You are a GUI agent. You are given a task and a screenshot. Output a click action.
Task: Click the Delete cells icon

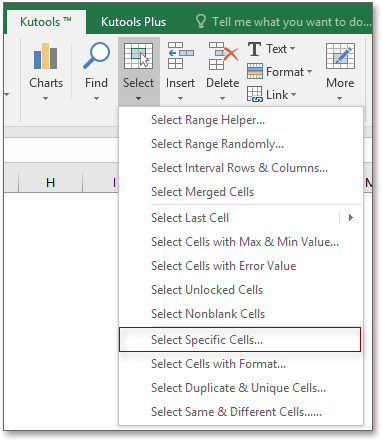[x=223, y=56]
